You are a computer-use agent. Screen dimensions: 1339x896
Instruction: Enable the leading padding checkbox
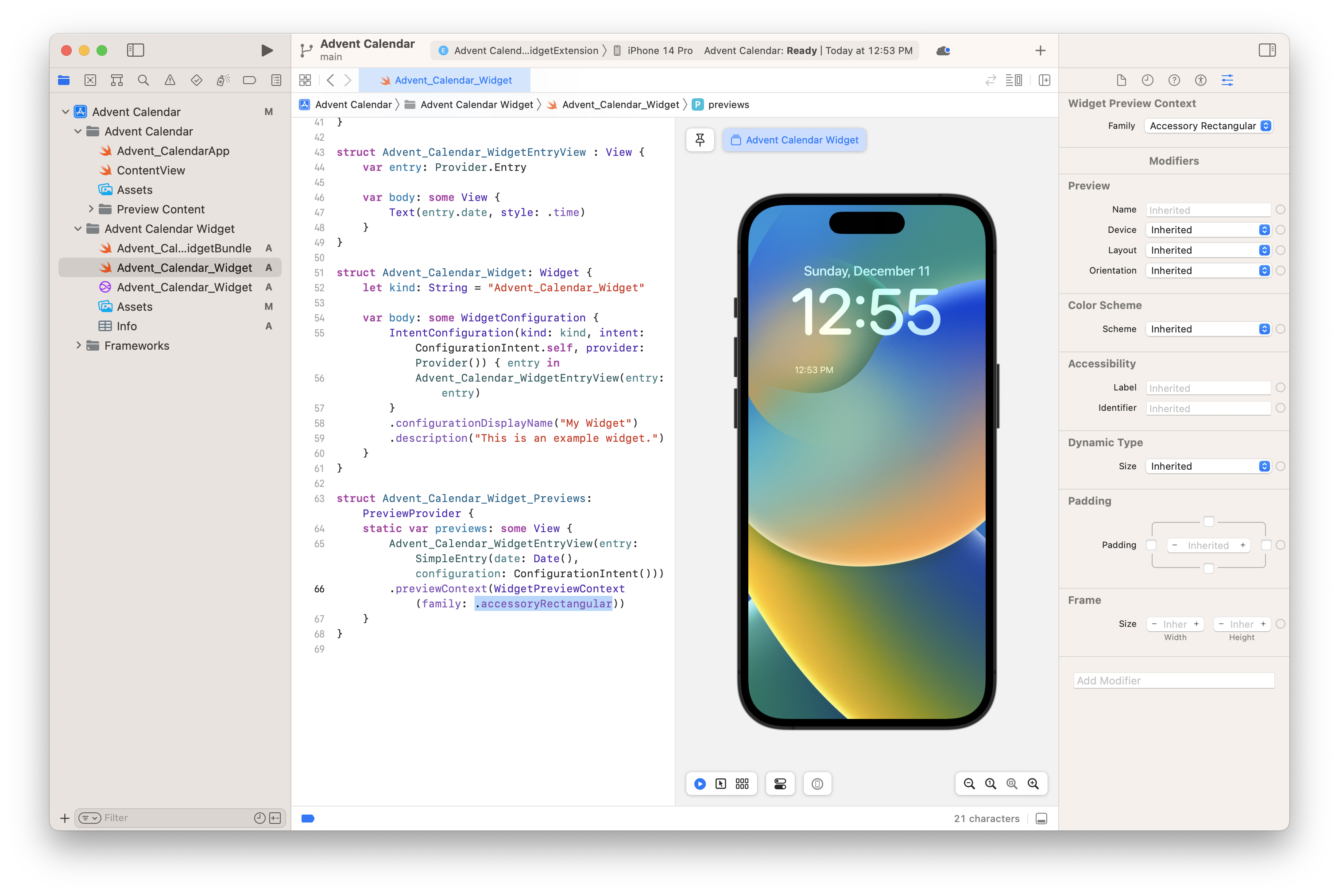(x=1151, y=545)
